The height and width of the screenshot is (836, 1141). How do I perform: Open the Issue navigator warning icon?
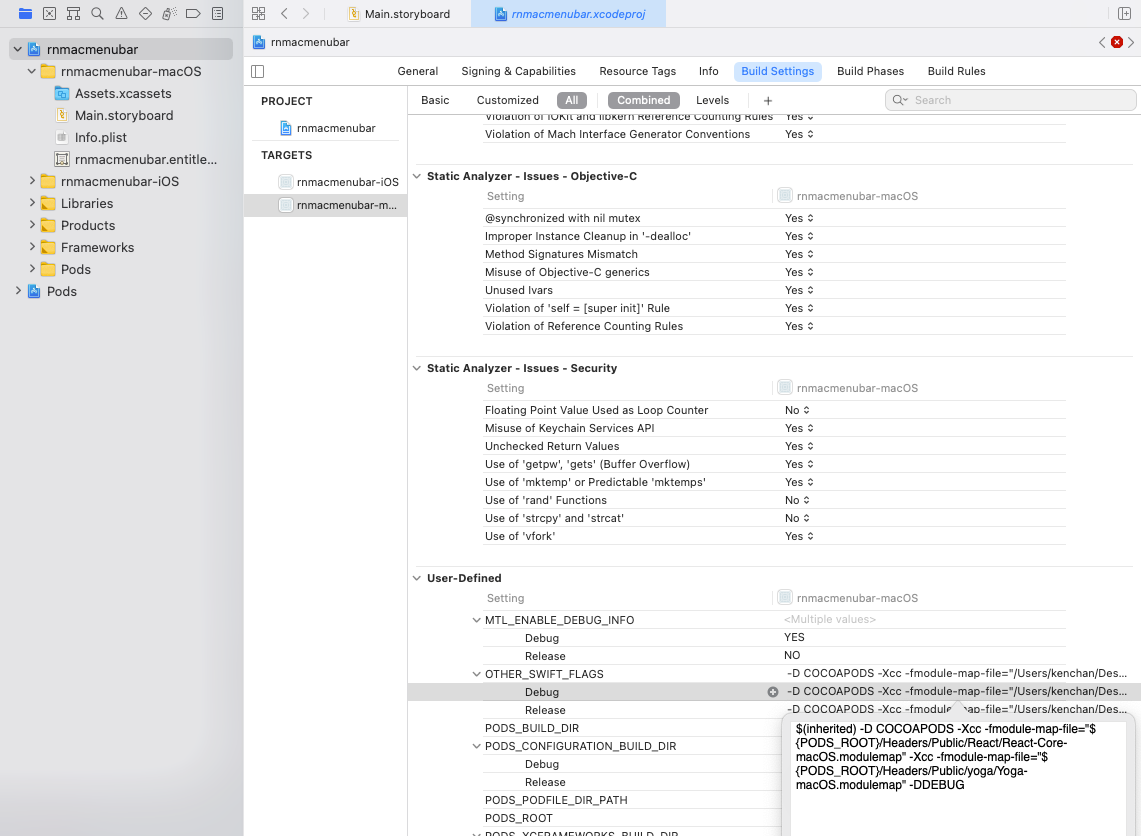click(x=122, y=13)
